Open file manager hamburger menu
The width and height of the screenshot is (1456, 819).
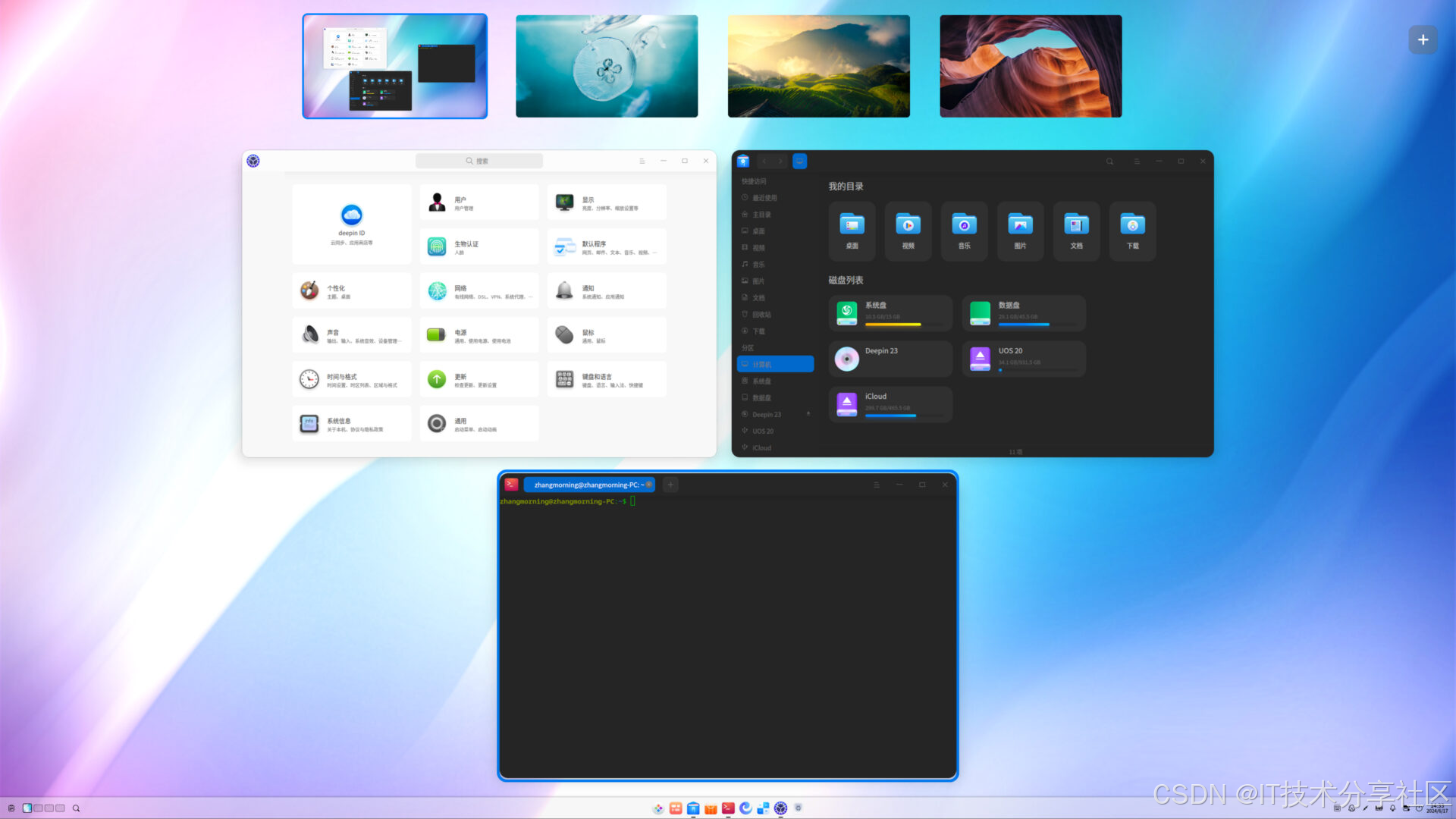click(x=1136, y=162)
